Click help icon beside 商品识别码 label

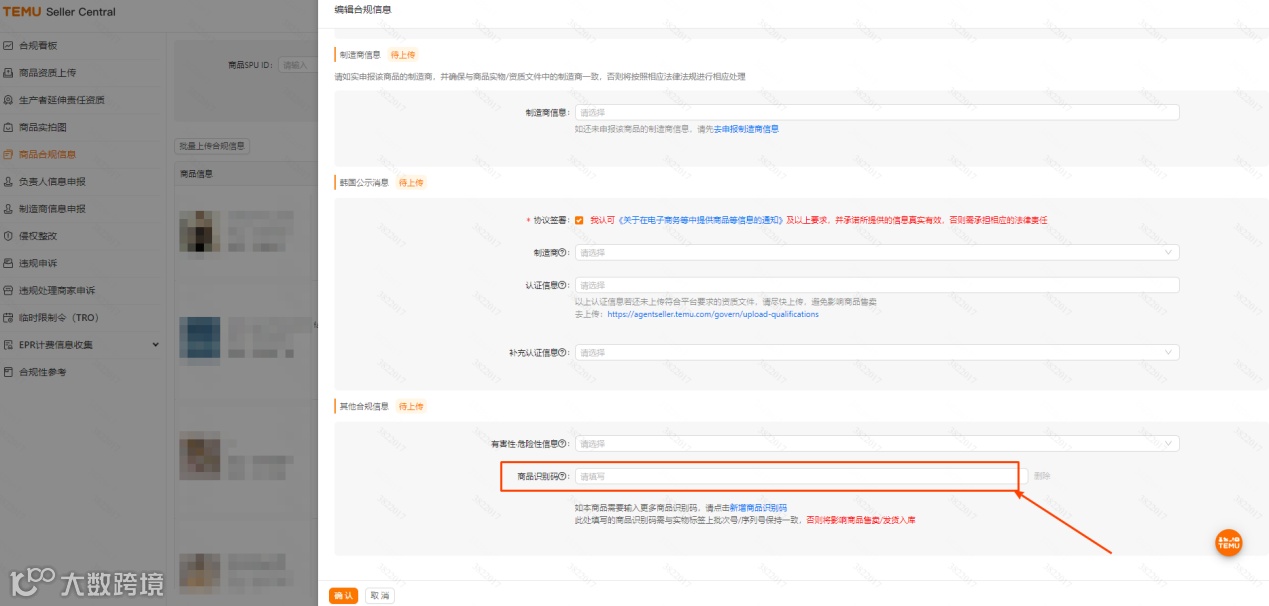point(564,476)
